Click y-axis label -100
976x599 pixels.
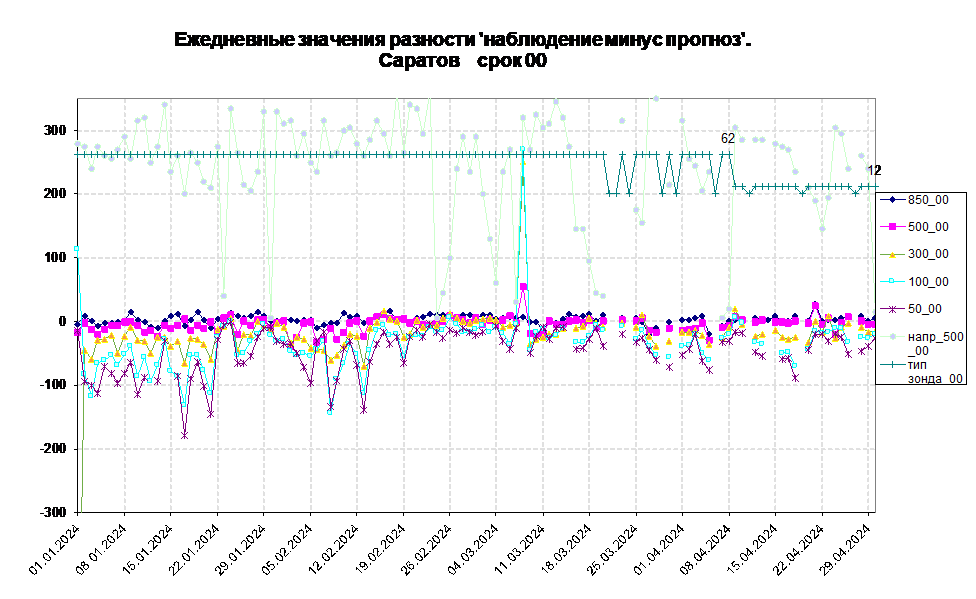52,385
